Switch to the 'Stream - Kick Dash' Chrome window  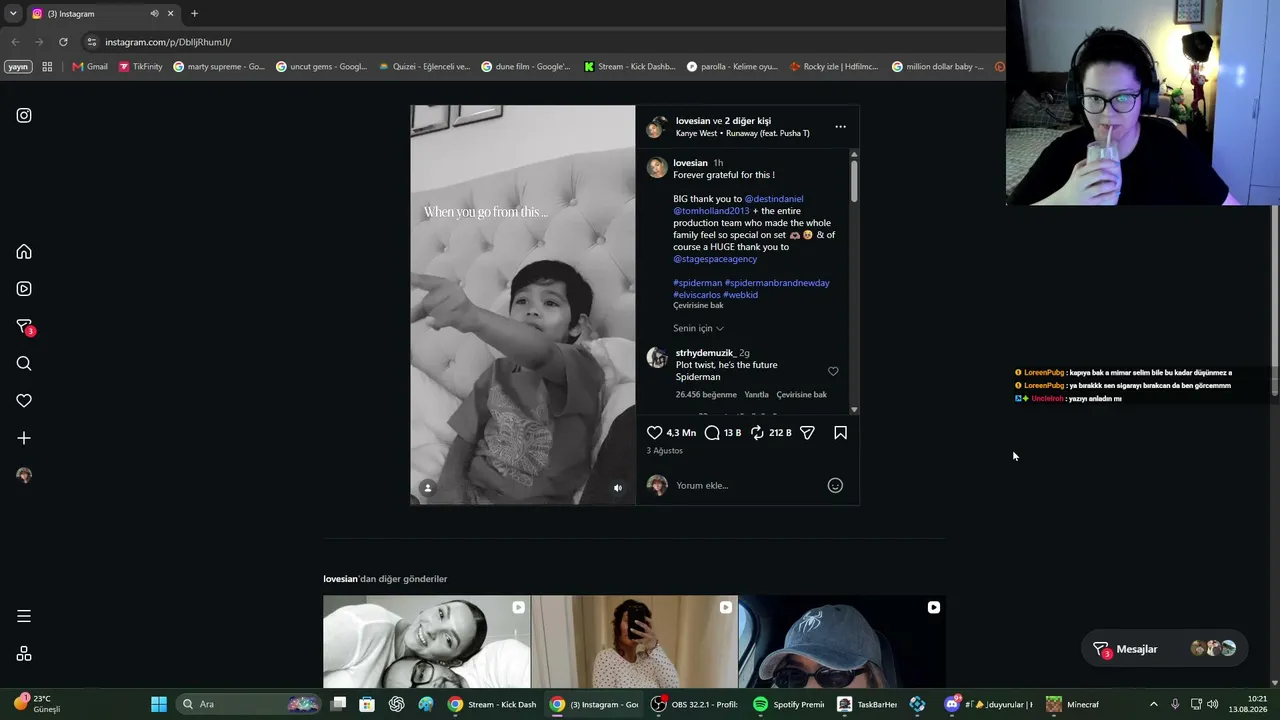point(492,704)
